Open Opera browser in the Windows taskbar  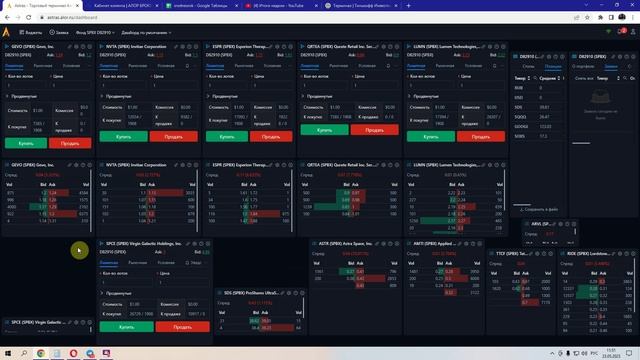pyautogui.click(x=73, y=353)
